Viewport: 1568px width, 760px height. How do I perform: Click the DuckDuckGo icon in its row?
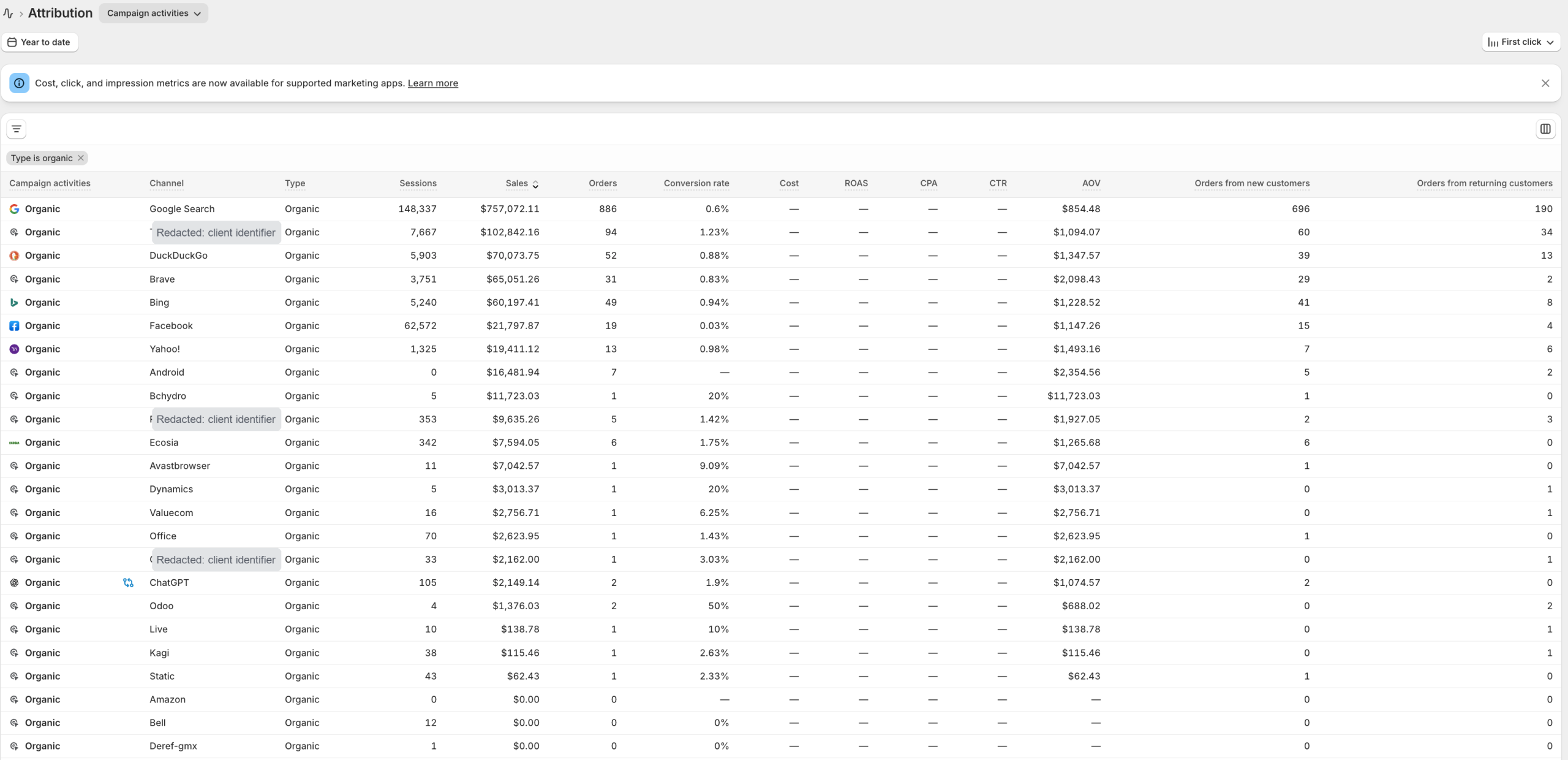(x=14, y=256)
